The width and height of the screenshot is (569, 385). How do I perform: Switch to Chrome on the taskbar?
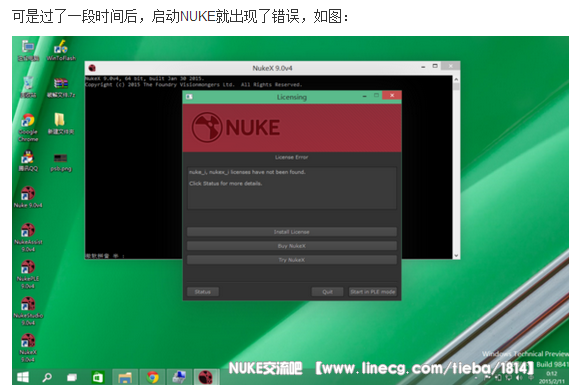point(152,377)
